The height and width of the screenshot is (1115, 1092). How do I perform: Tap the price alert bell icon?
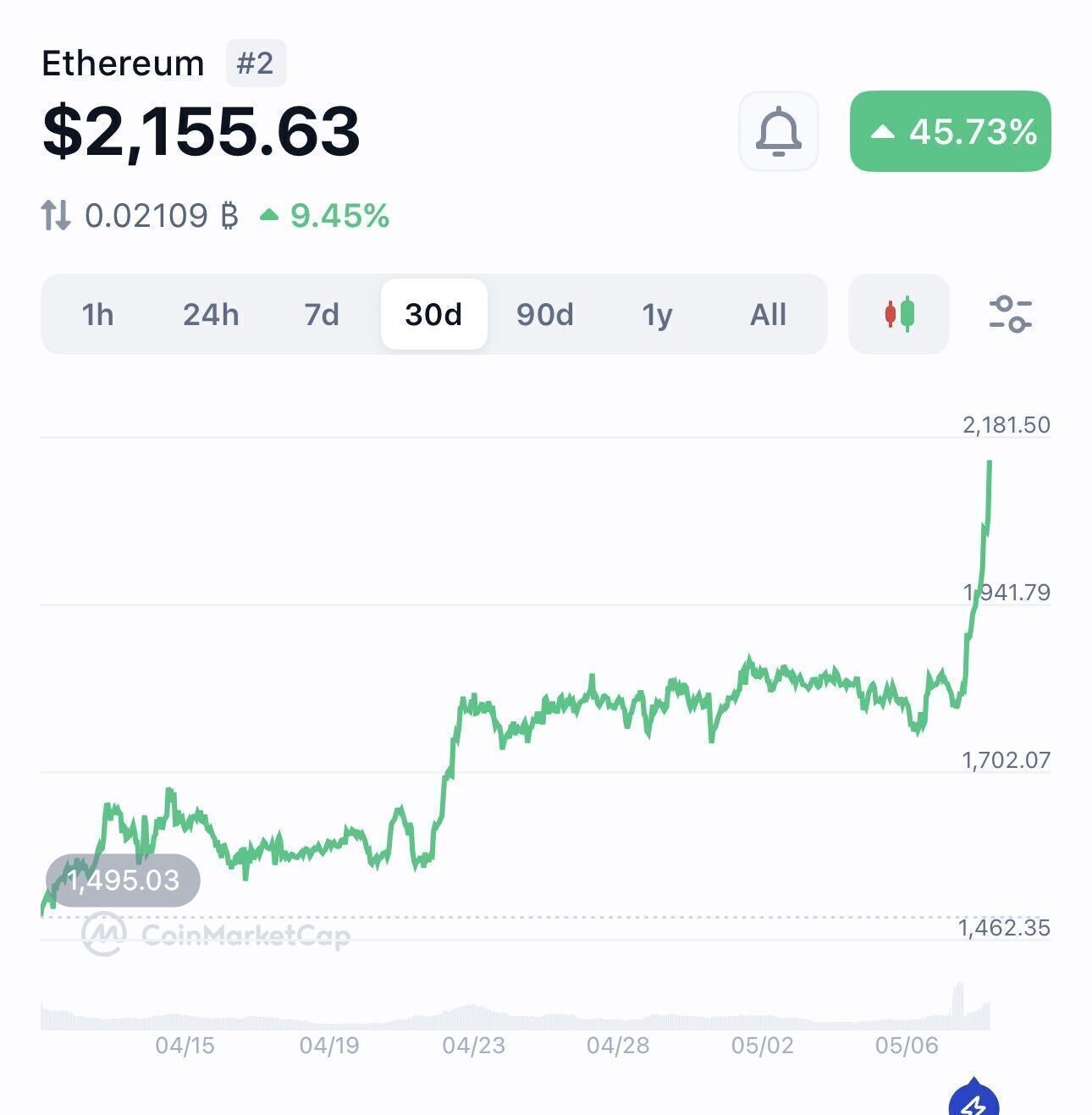778,131
